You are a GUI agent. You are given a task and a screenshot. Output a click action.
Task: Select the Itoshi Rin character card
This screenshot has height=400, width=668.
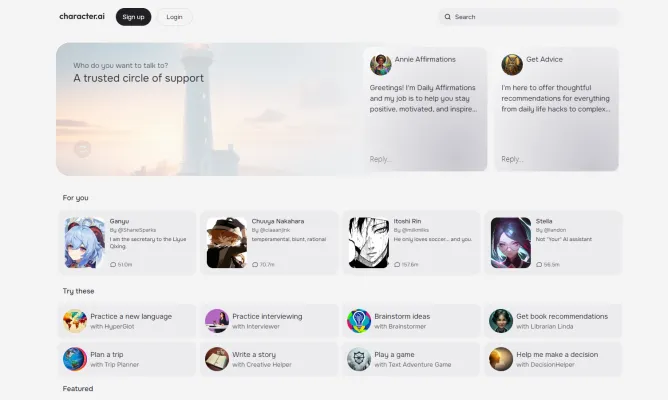412,243
